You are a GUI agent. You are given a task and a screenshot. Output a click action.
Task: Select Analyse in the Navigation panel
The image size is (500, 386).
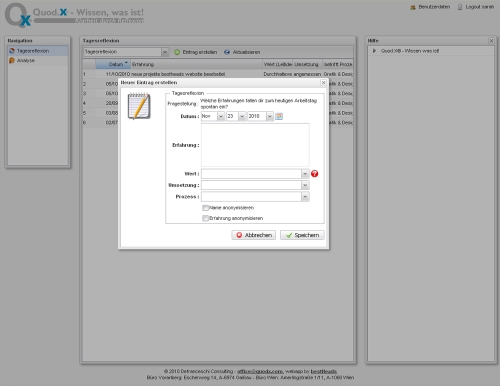[38, 60]
